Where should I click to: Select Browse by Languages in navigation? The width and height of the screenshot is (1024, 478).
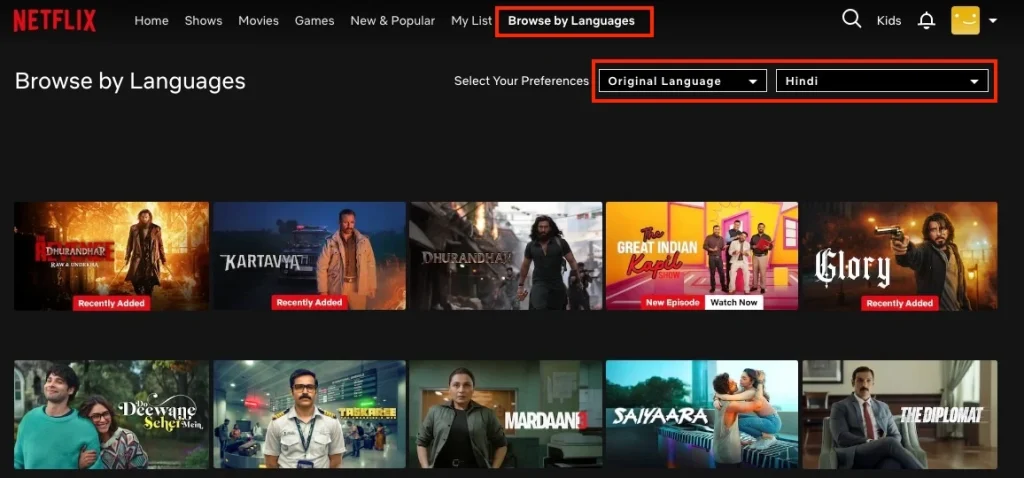coord(571,21)
